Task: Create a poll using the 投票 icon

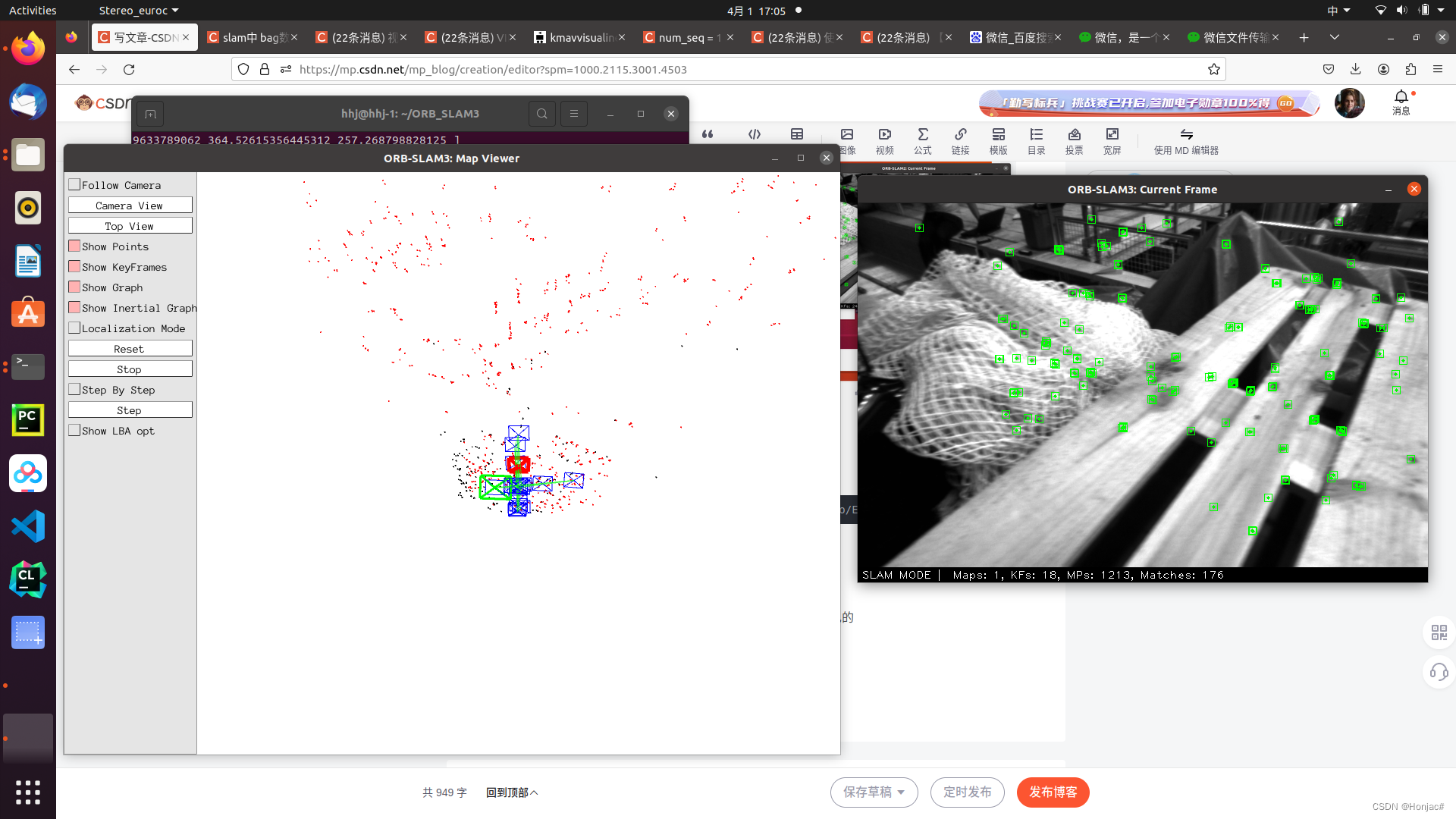Action: click(1075, 141)
